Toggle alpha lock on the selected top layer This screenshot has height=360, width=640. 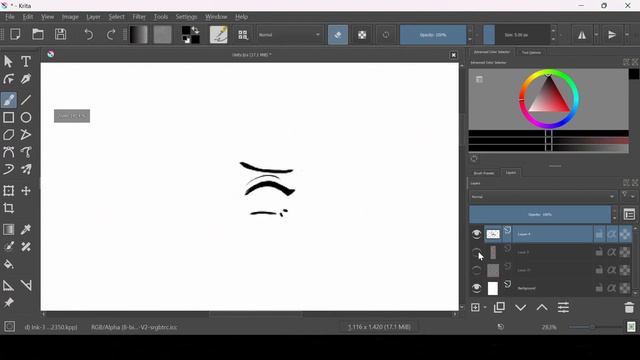point(625,234)
